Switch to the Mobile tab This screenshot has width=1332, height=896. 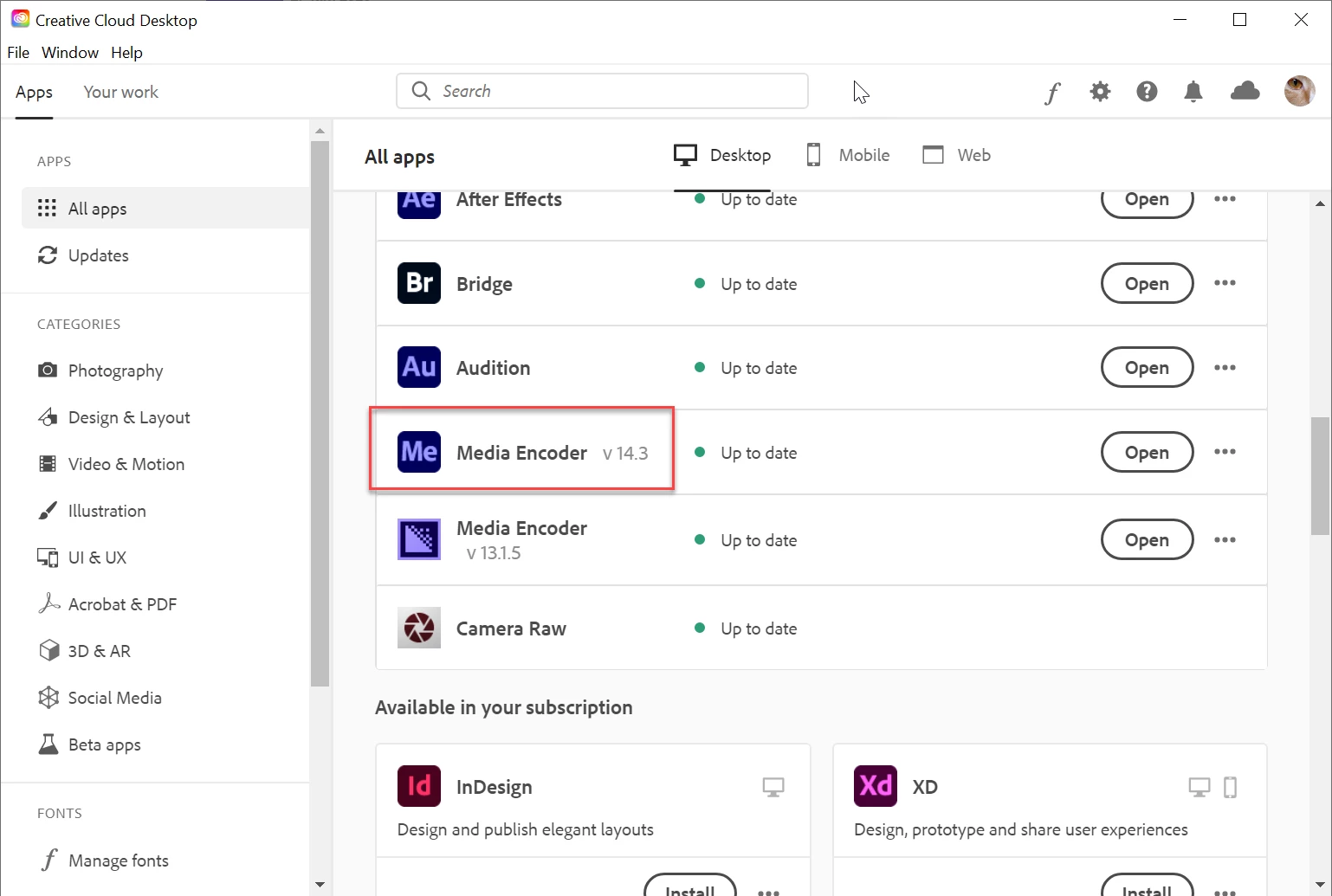(x=848, y=155)
